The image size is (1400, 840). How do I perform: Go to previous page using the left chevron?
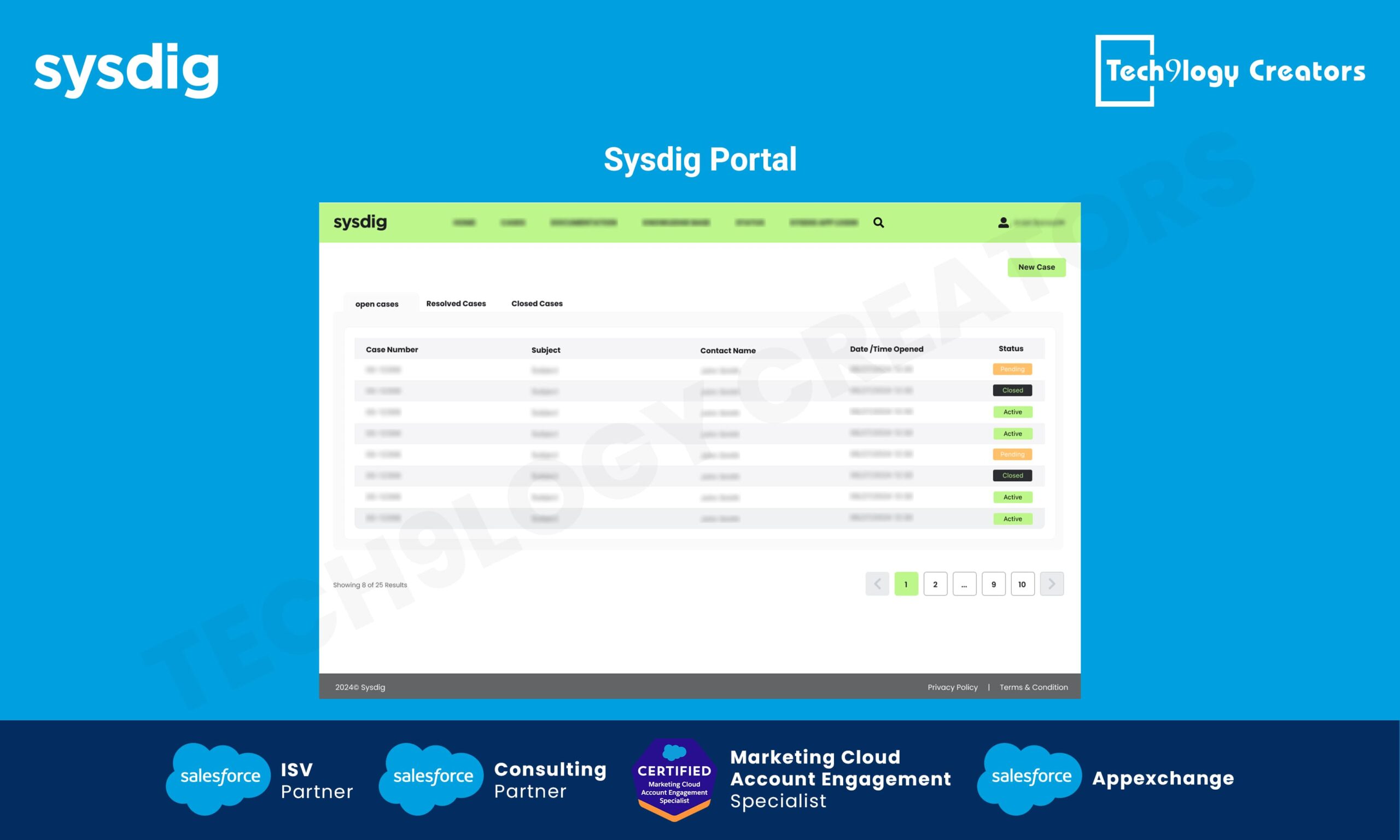coord(877,584)
